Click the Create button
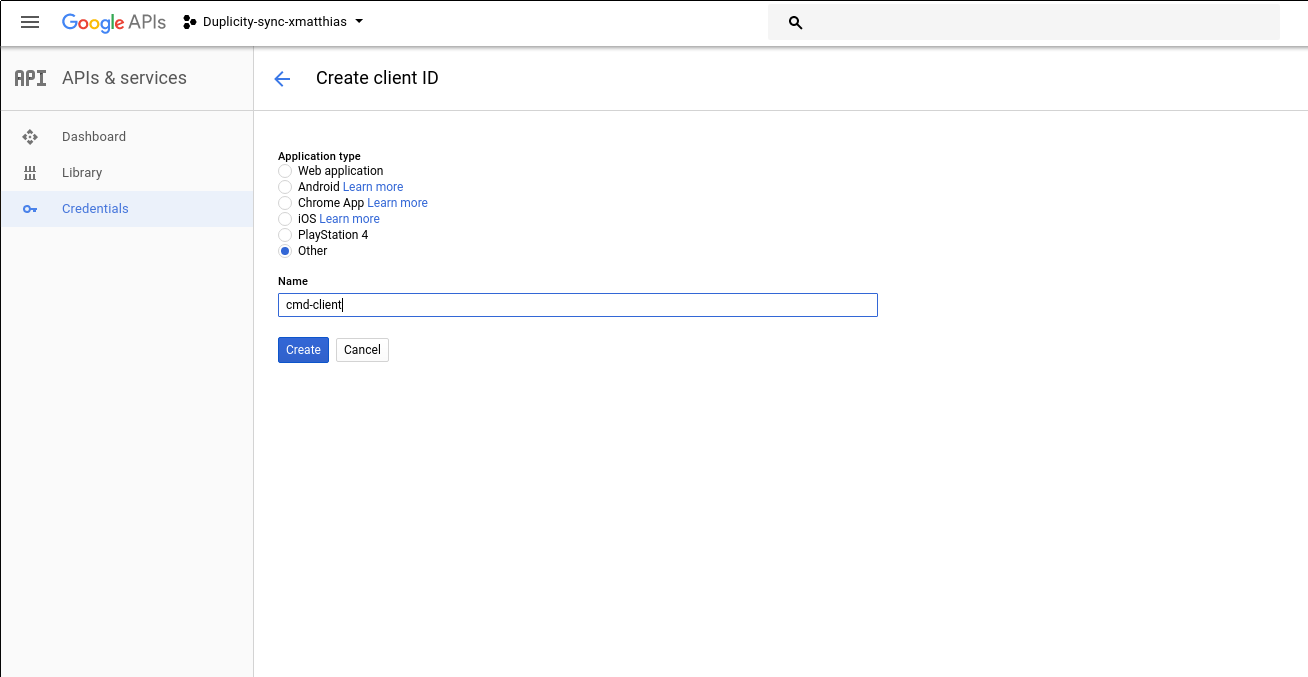The image size is (1308, 677). tap(303, 350)
